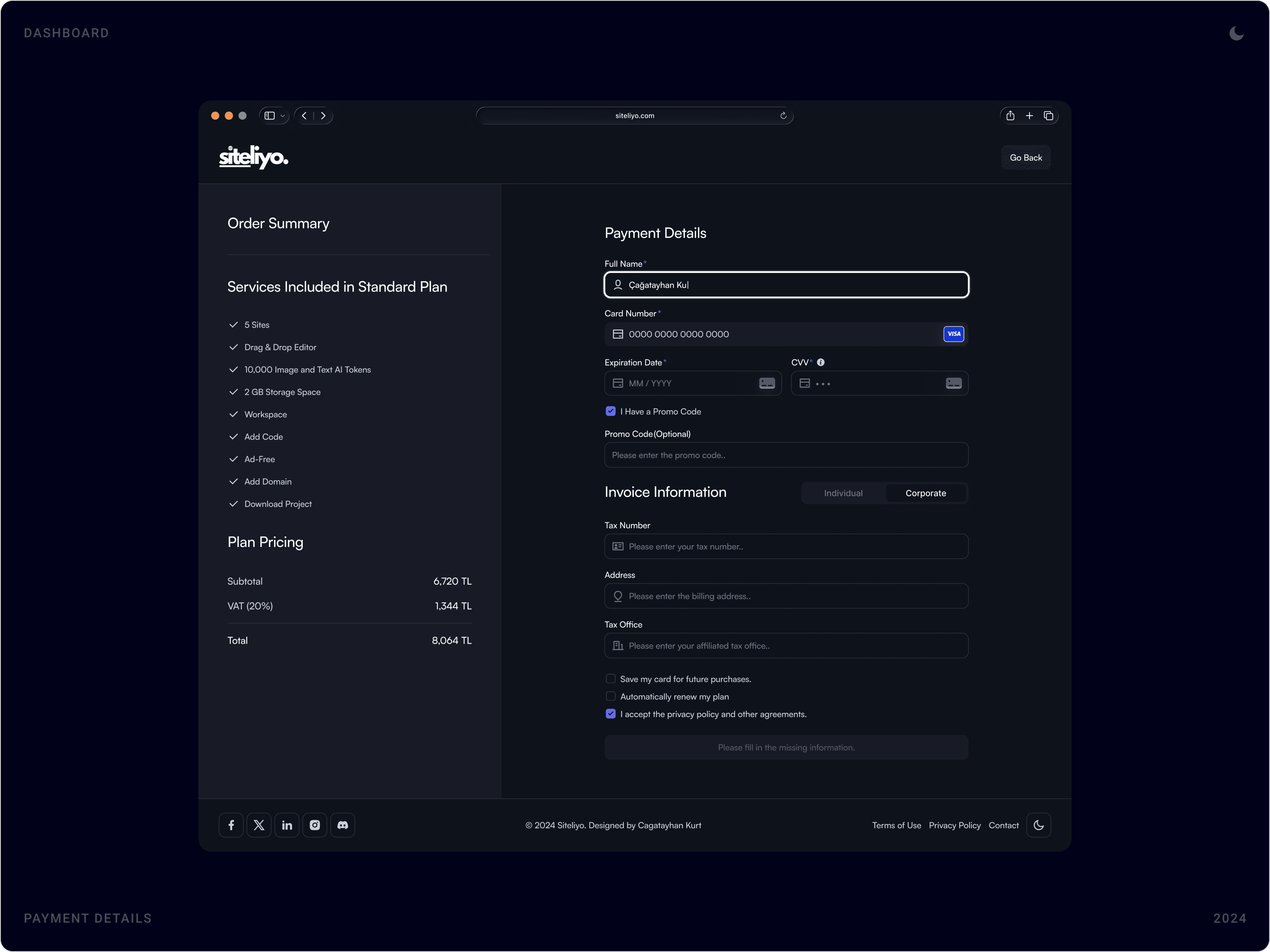Open the Privacy Policy link

pyautogui.click(x=955, y=825)
